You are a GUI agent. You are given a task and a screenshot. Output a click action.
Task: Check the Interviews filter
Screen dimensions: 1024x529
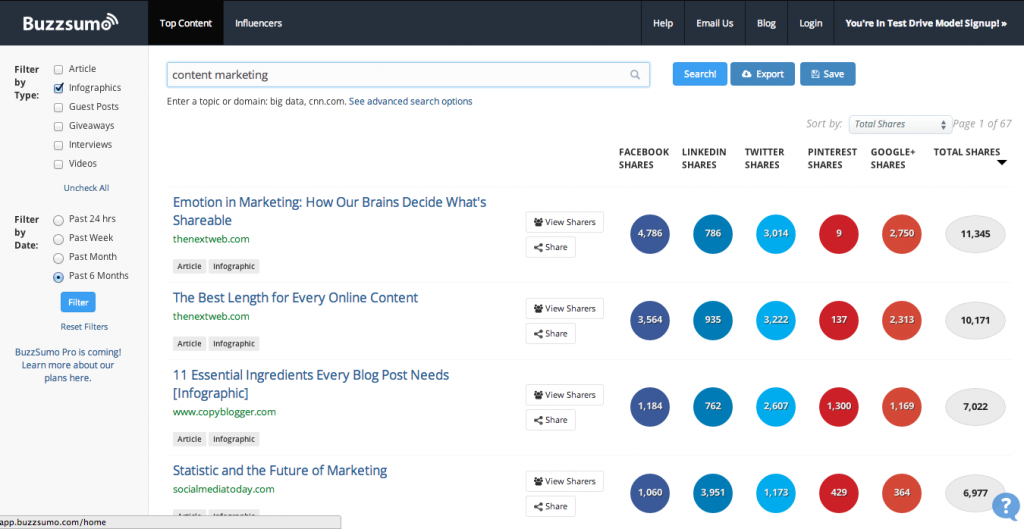tap(58, 145)
